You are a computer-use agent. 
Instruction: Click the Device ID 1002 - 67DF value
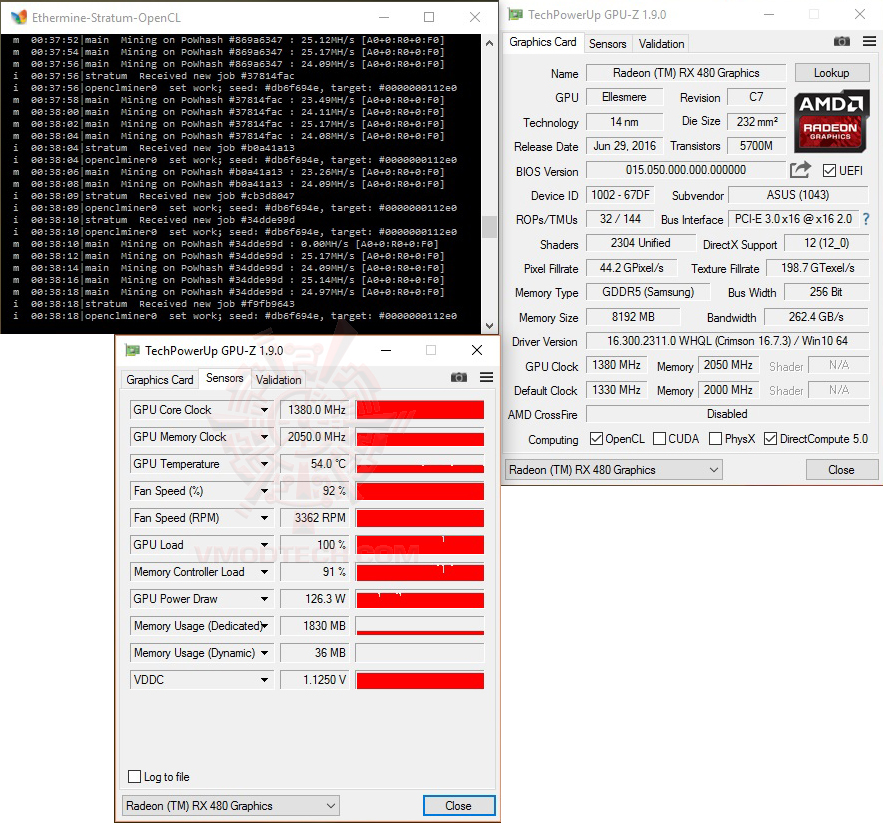coord(620,195)
